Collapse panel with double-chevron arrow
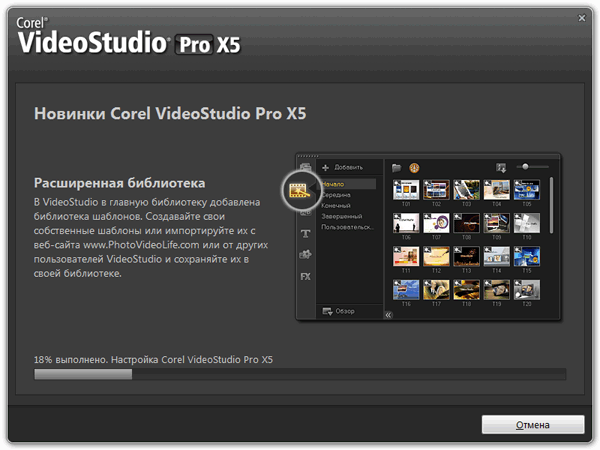600x450 pixels. [388, 315]
